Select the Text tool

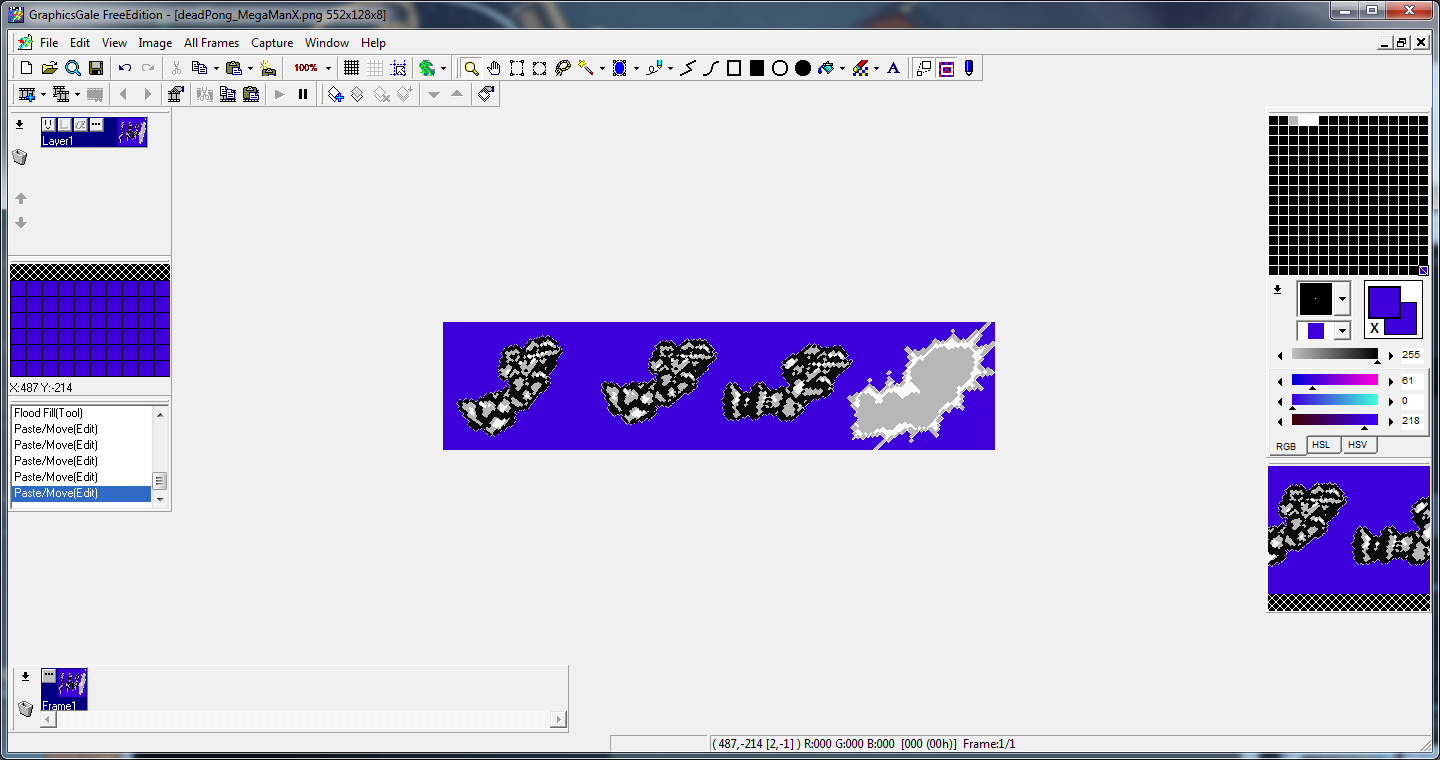[x=894, y=68]
